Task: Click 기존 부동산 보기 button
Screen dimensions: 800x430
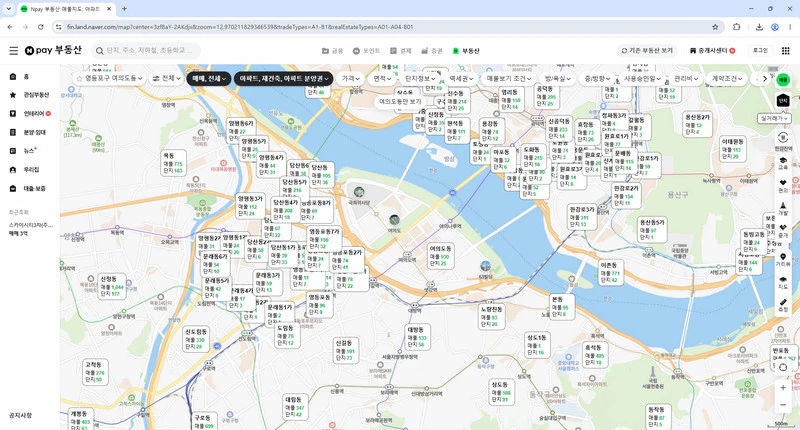Action: pyautogui.click(x=647, y=50)
